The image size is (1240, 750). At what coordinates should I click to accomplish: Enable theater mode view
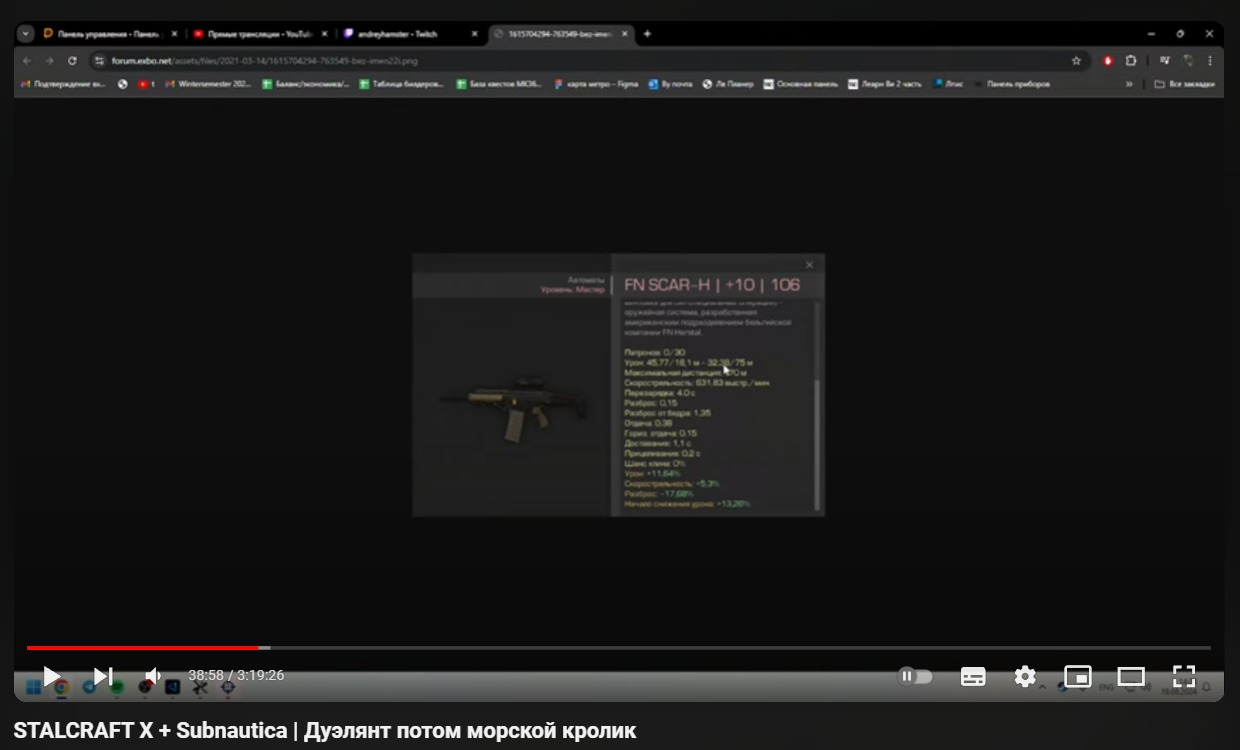tap(1131, 677)
